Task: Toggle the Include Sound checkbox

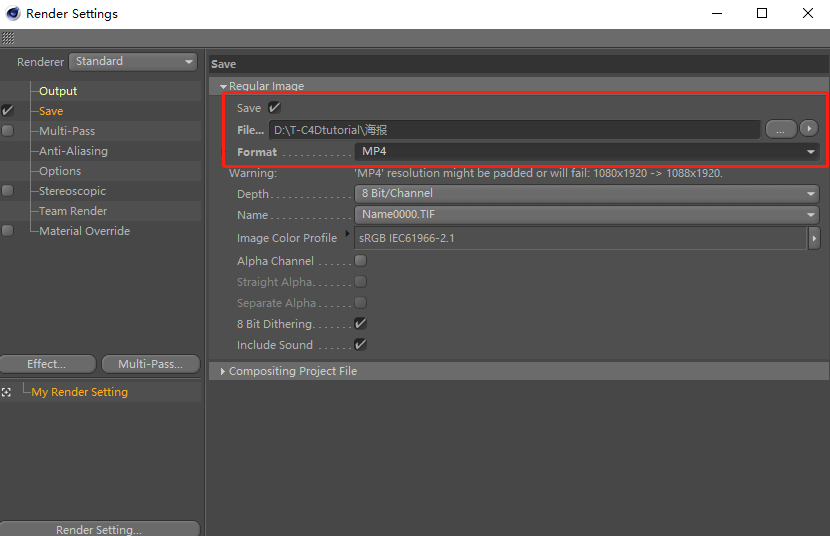Action: (360, 345)
